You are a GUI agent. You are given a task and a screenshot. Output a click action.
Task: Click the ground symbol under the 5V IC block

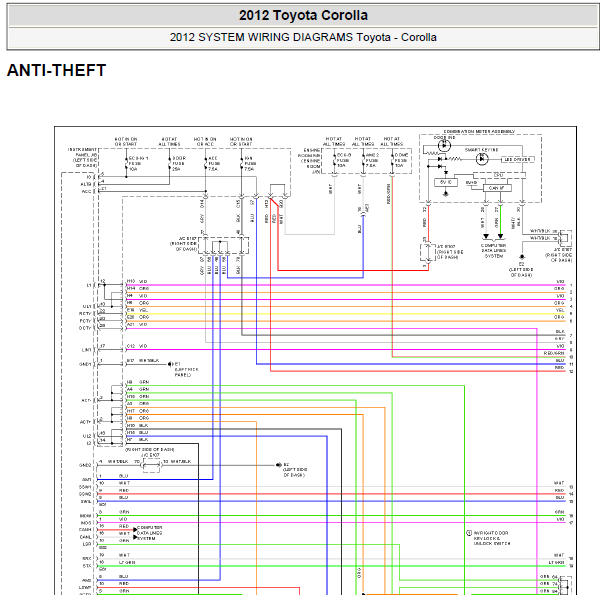click(x=445, y=194)
